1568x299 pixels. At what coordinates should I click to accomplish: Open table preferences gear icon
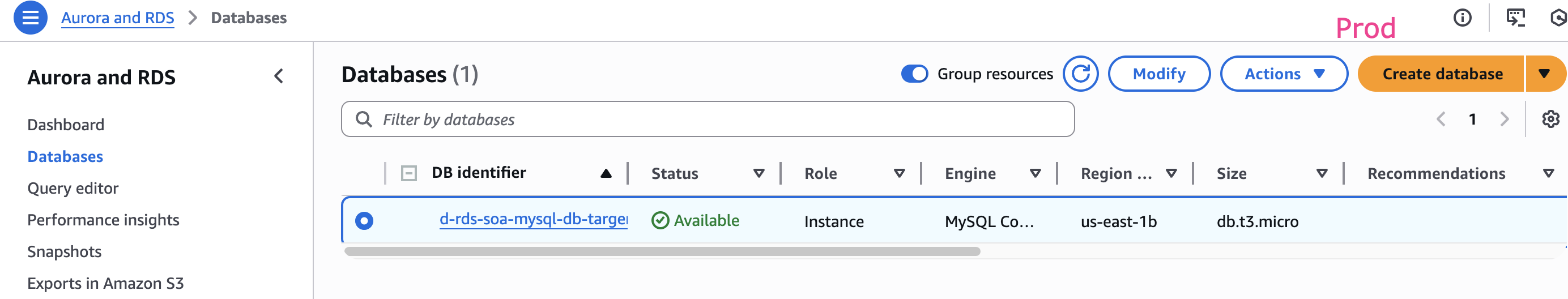coord(1550,119)
